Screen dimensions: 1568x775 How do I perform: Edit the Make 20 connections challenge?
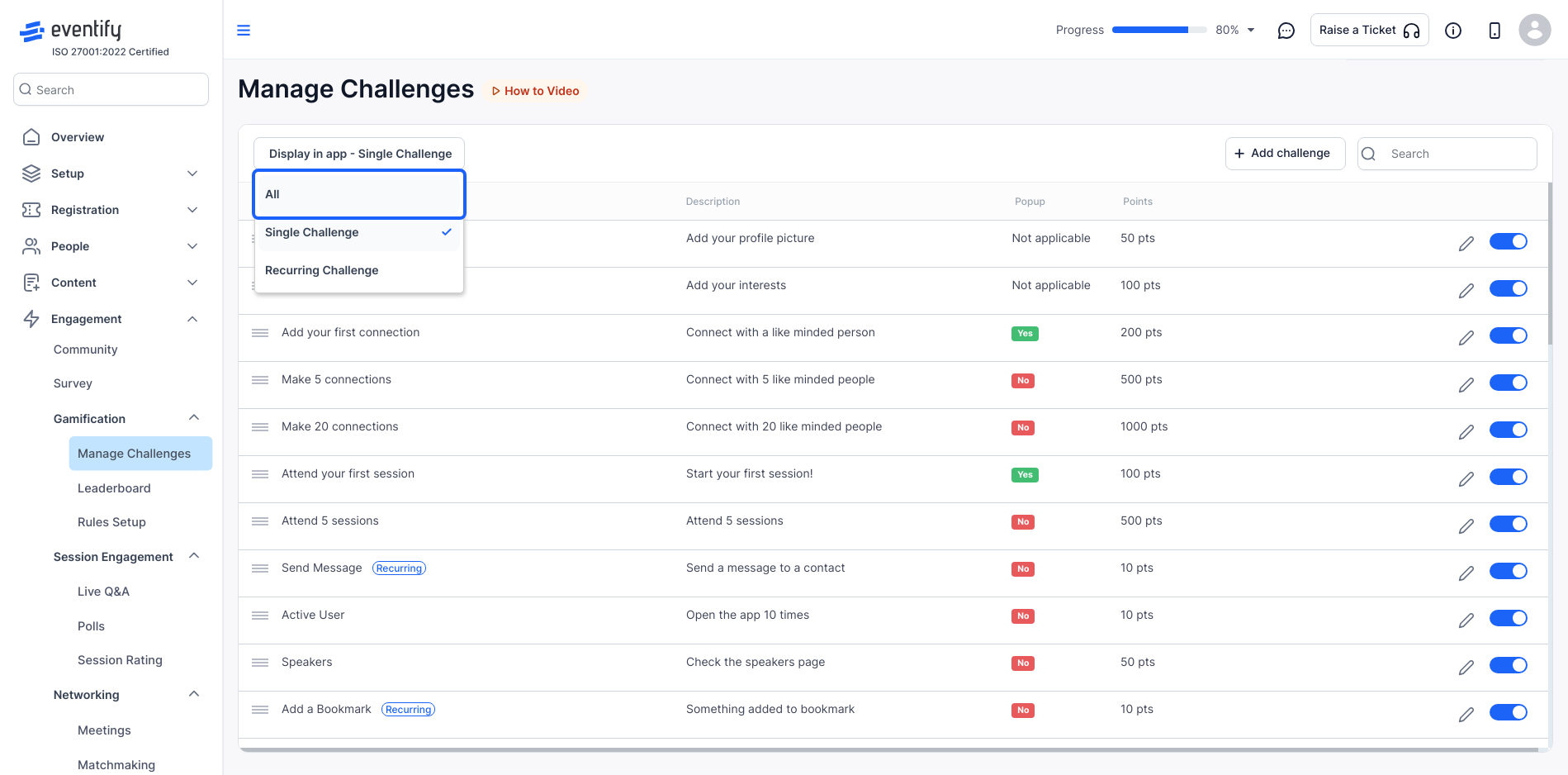pos(1466,431)
